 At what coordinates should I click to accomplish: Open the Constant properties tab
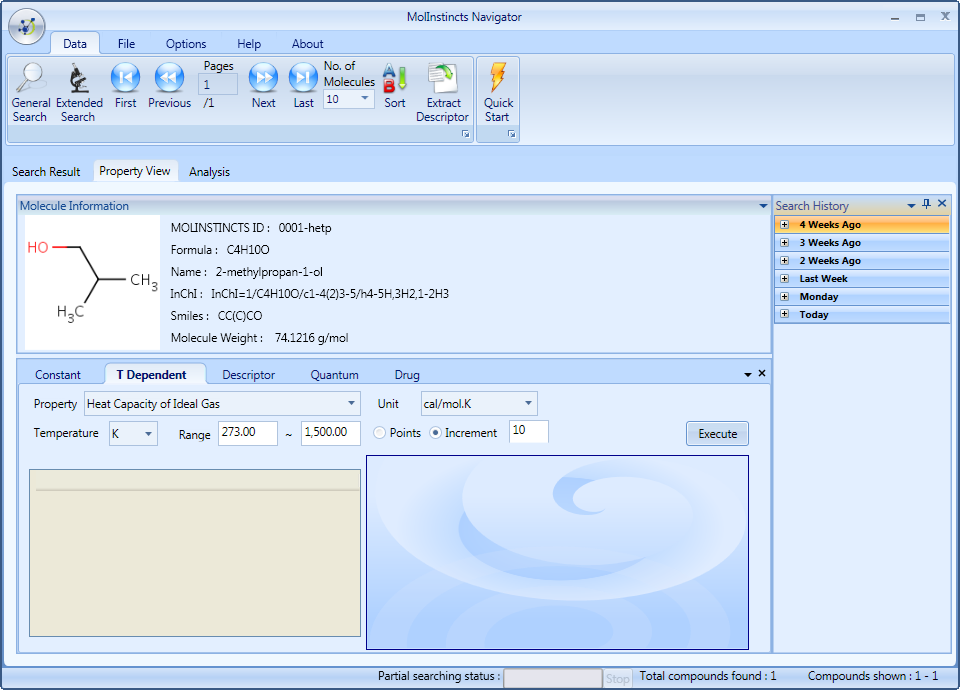pyautogui.click(x=58, y=375)
